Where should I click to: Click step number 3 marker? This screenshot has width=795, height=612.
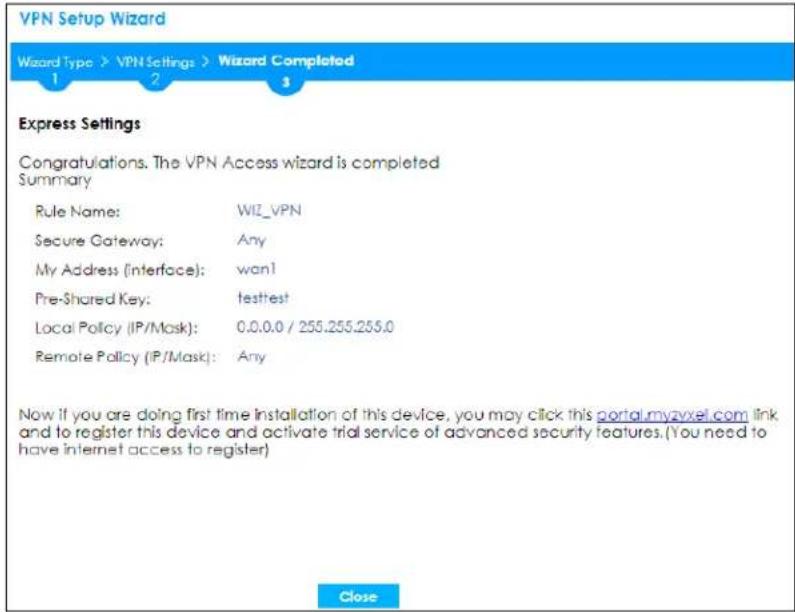click(286, 82)
